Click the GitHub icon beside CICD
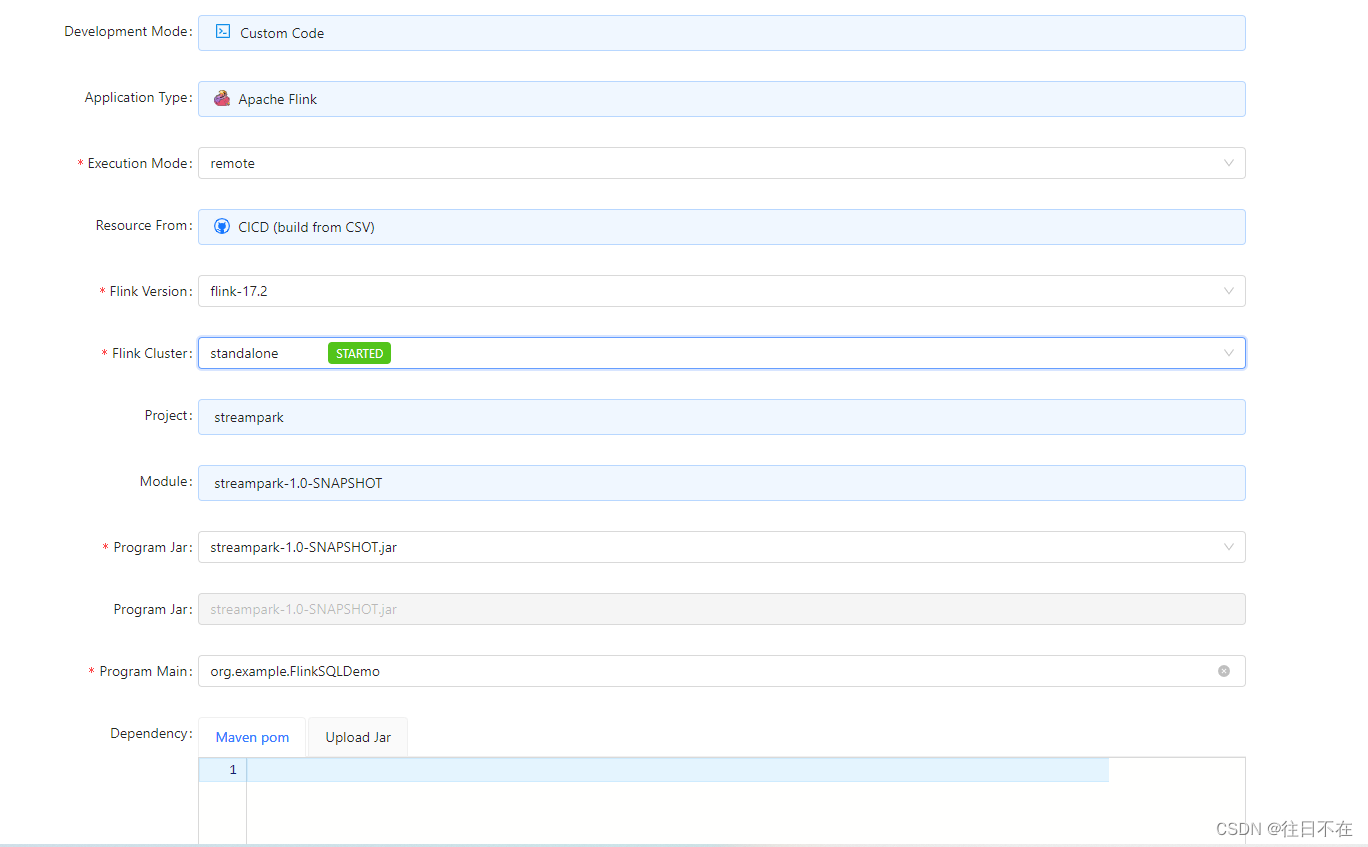The width and height of the screenshot is (1368, 847). coord(222,227)
